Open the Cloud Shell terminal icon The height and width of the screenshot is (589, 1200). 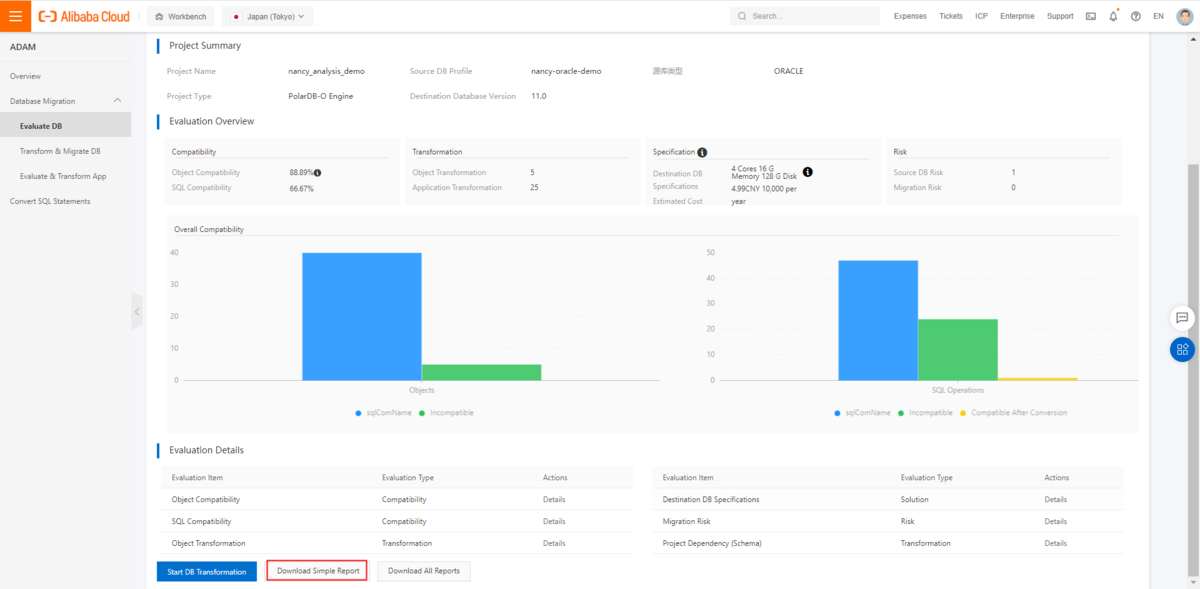coord(1090,16)
